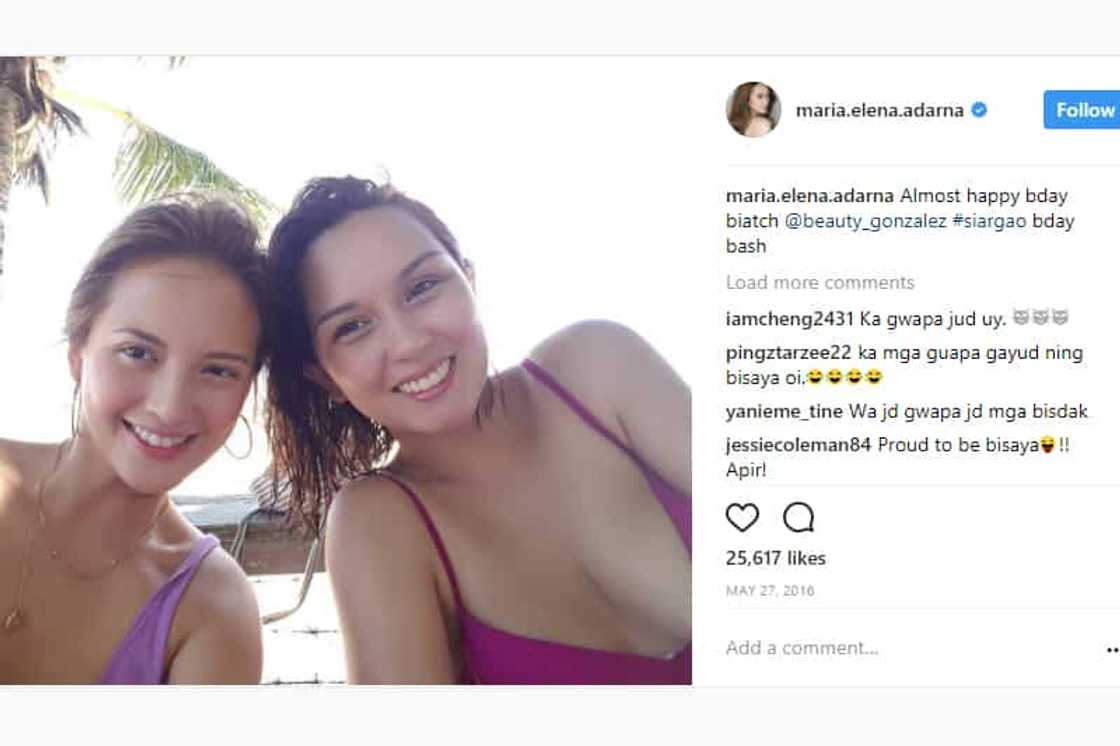Click the blue verified badge
The width and height of the screenshot is (1120, 746).
click(979, 110)
